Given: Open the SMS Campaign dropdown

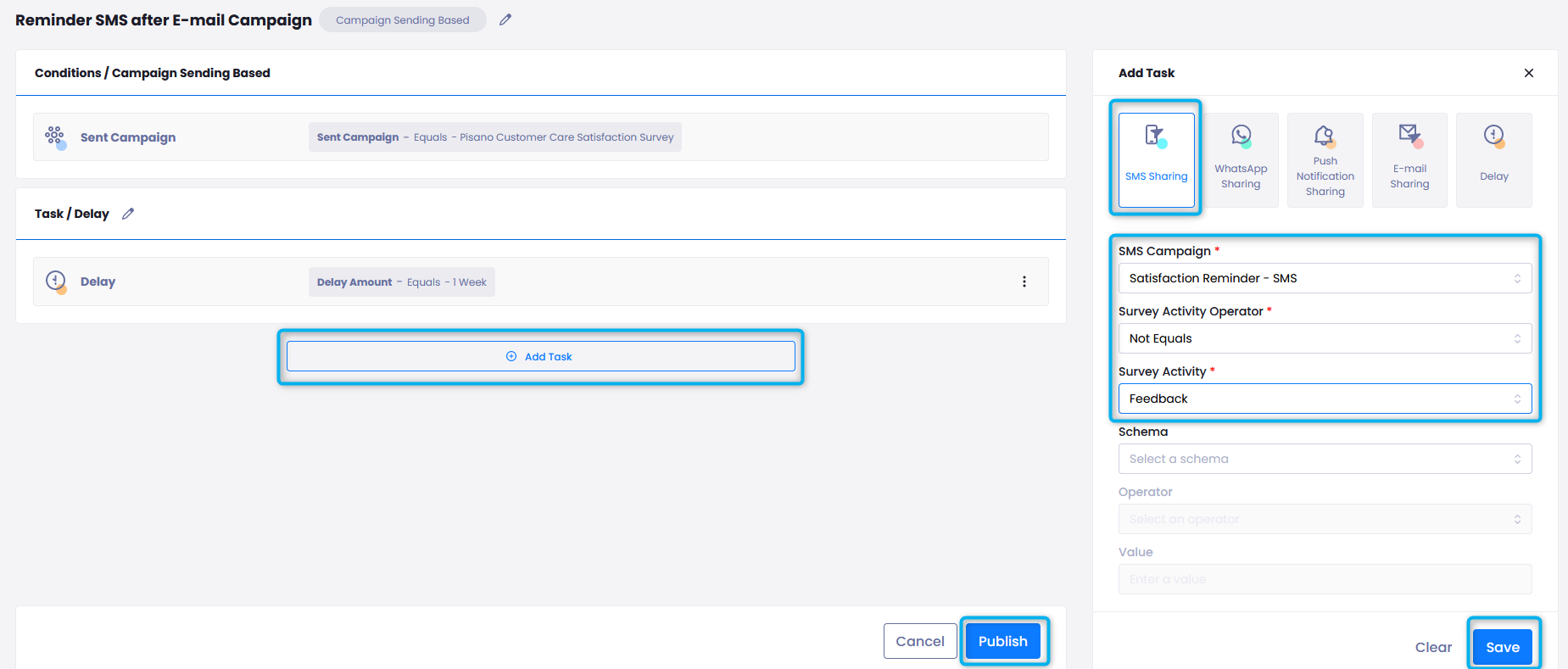Looking at the screenshot, I should coord(1325,278).
